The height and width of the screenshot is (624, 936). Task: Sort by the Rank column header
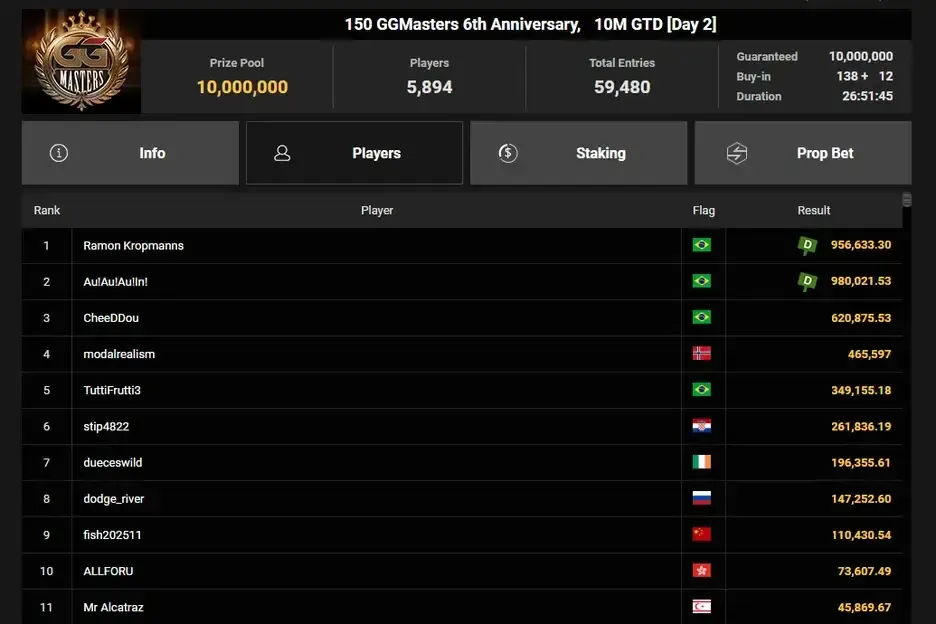pos(47,211)
